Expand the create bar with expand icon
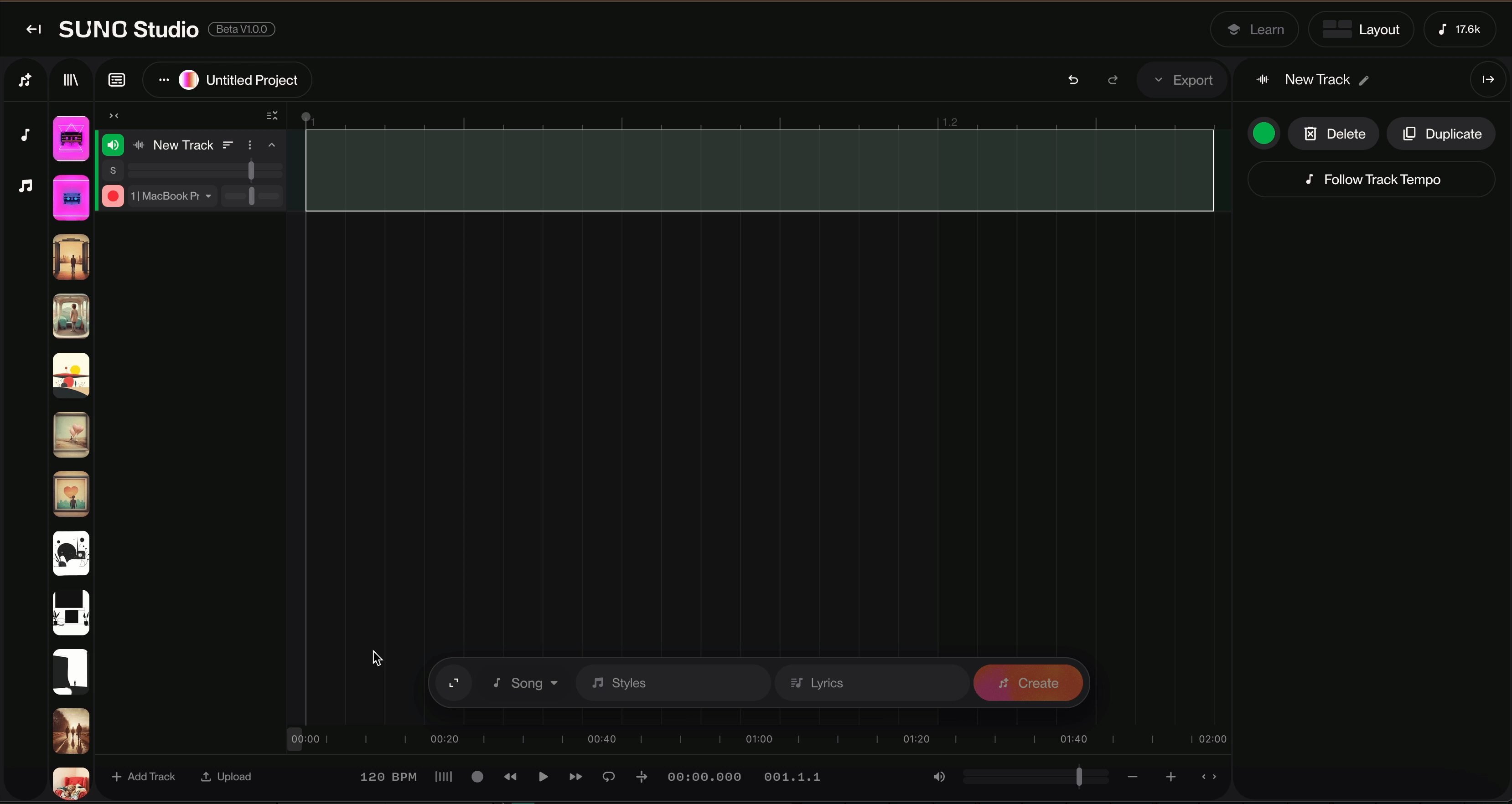This screenshot has height=804, width=1512. [x=454, y=682]
